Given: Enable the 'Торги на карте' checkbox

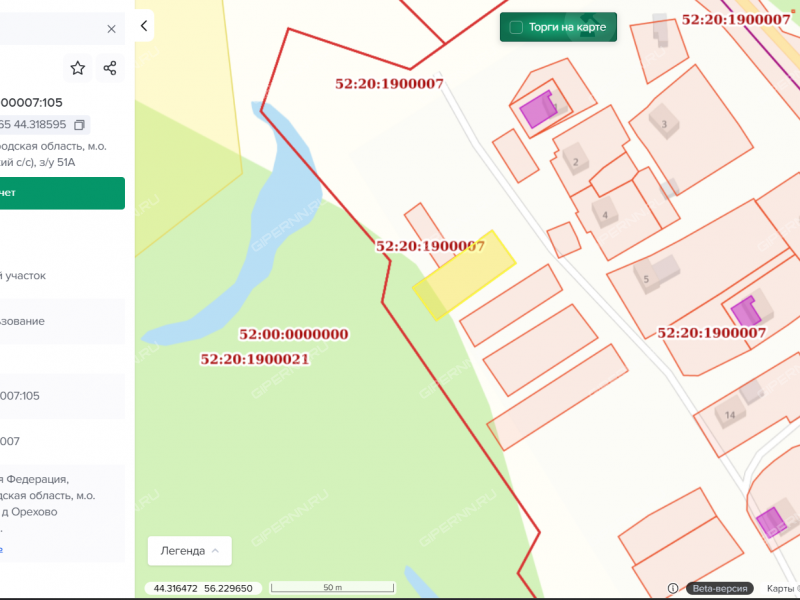Looking at the screenshot, I should point(517,27).
